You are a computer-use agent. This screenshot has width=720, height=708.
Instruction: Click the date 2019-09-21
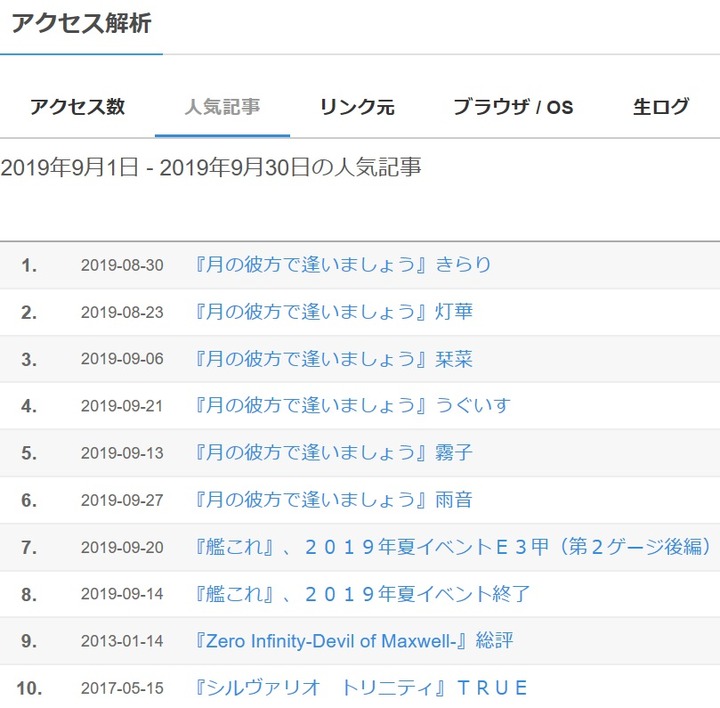(x=122, y=406)
